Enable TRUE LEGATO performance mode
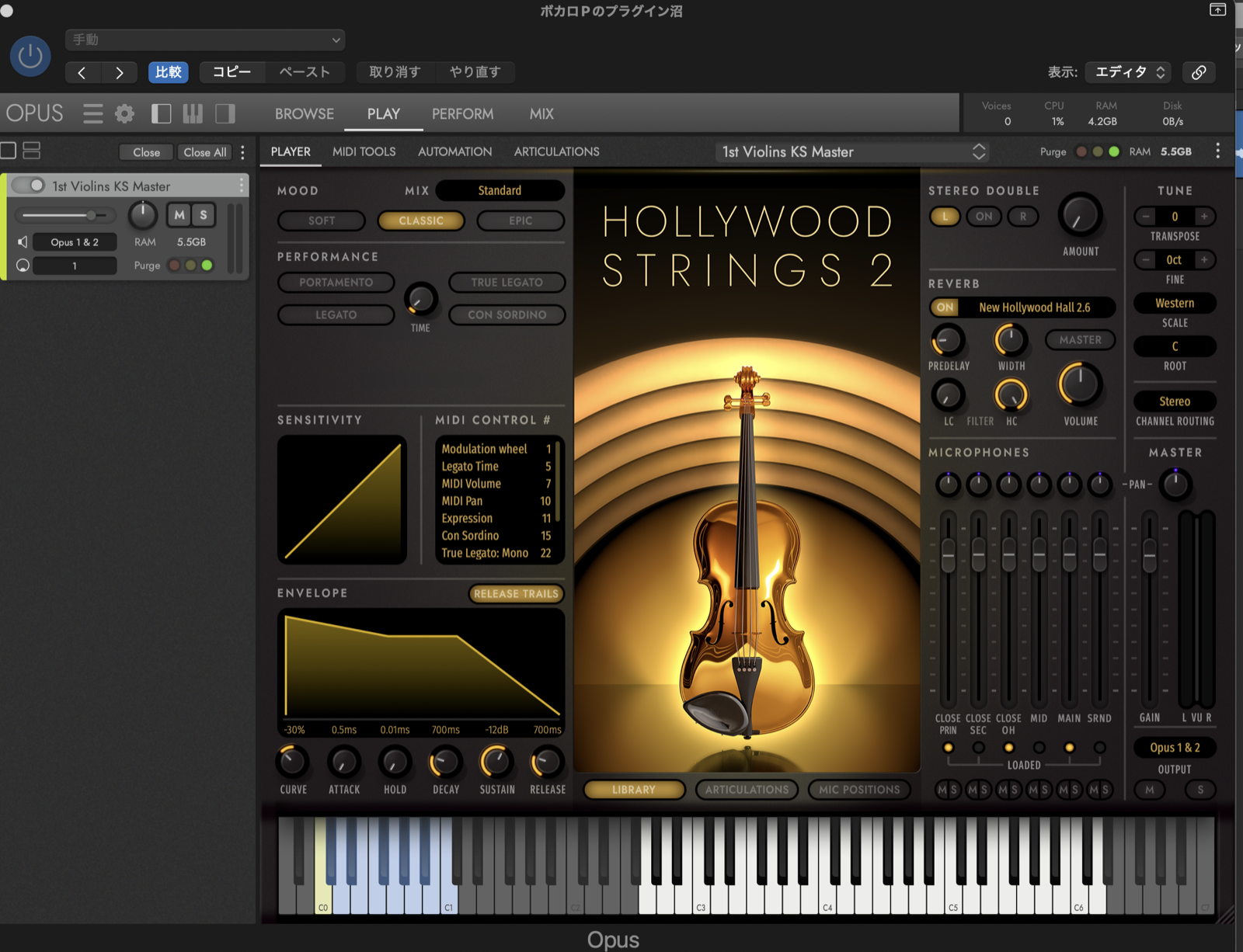The image size is (1243, 952). coord(507,283)
